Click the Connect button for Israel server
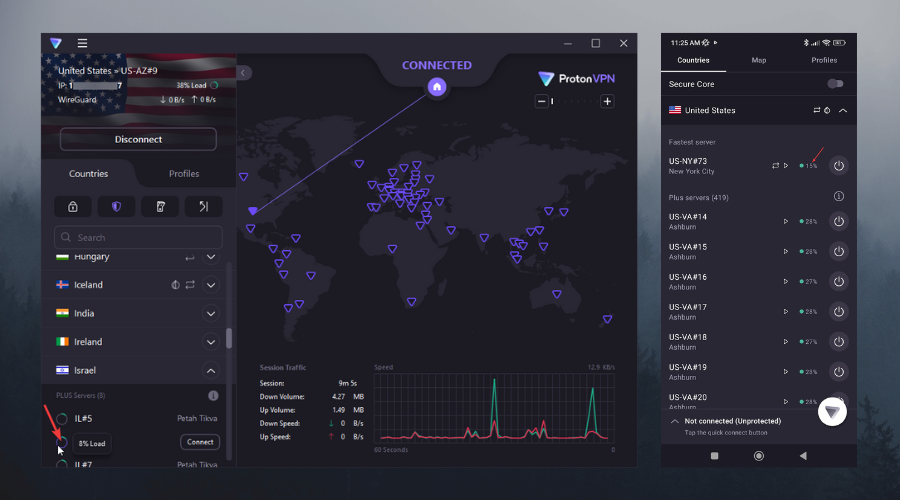Screen dimensions: 900x500 pos(199,442)
